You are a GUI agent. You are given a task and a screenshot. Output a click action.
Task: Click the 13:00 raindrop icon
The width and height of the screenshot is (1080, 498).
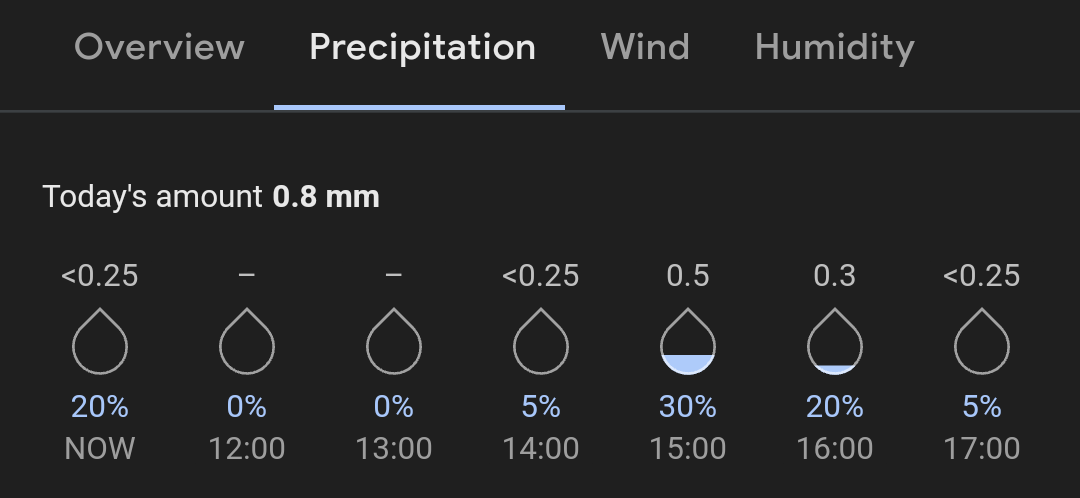point(393,341)
